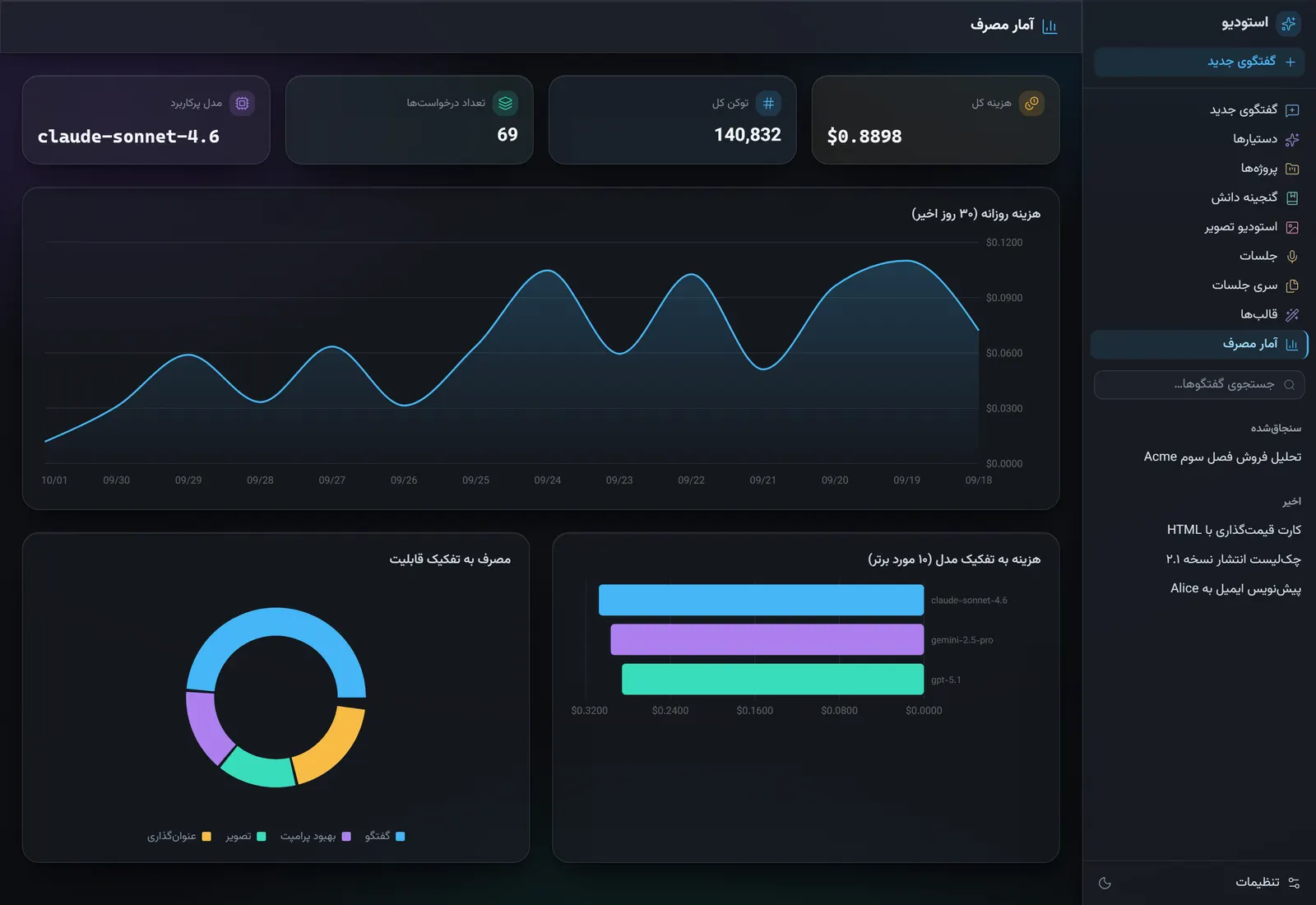Image resolution: width=1316 pixels, height=905 pixels.
Task: Click the bar chart icon beside آمار مصرف in the sidebar
Action: pyautogui.click(x=1292, y=344)
